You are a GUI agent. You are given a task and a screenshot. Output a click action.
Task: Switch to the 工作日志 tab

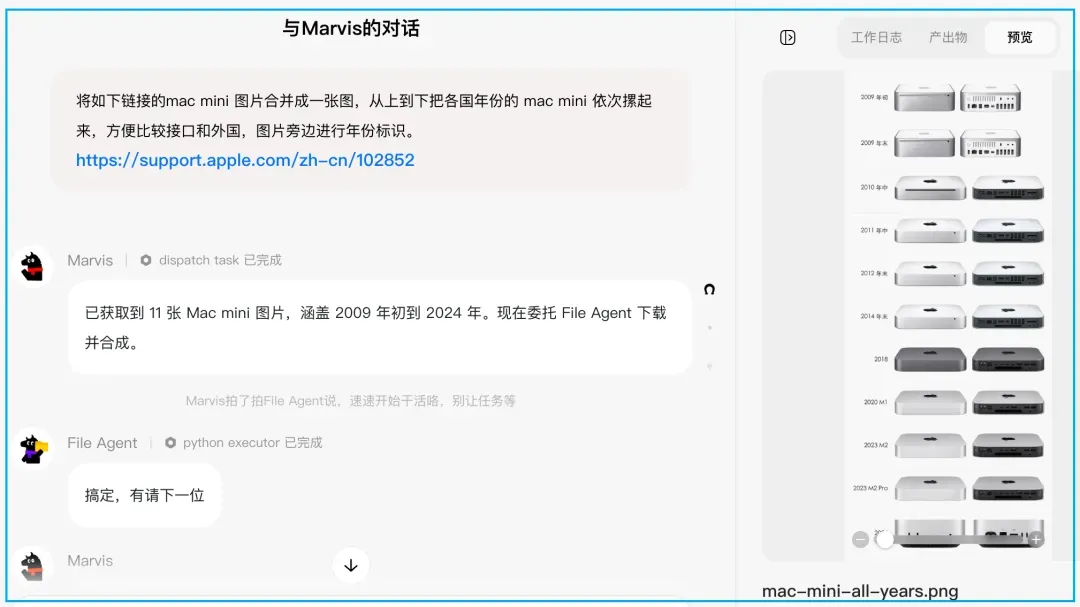click(876, 37)
